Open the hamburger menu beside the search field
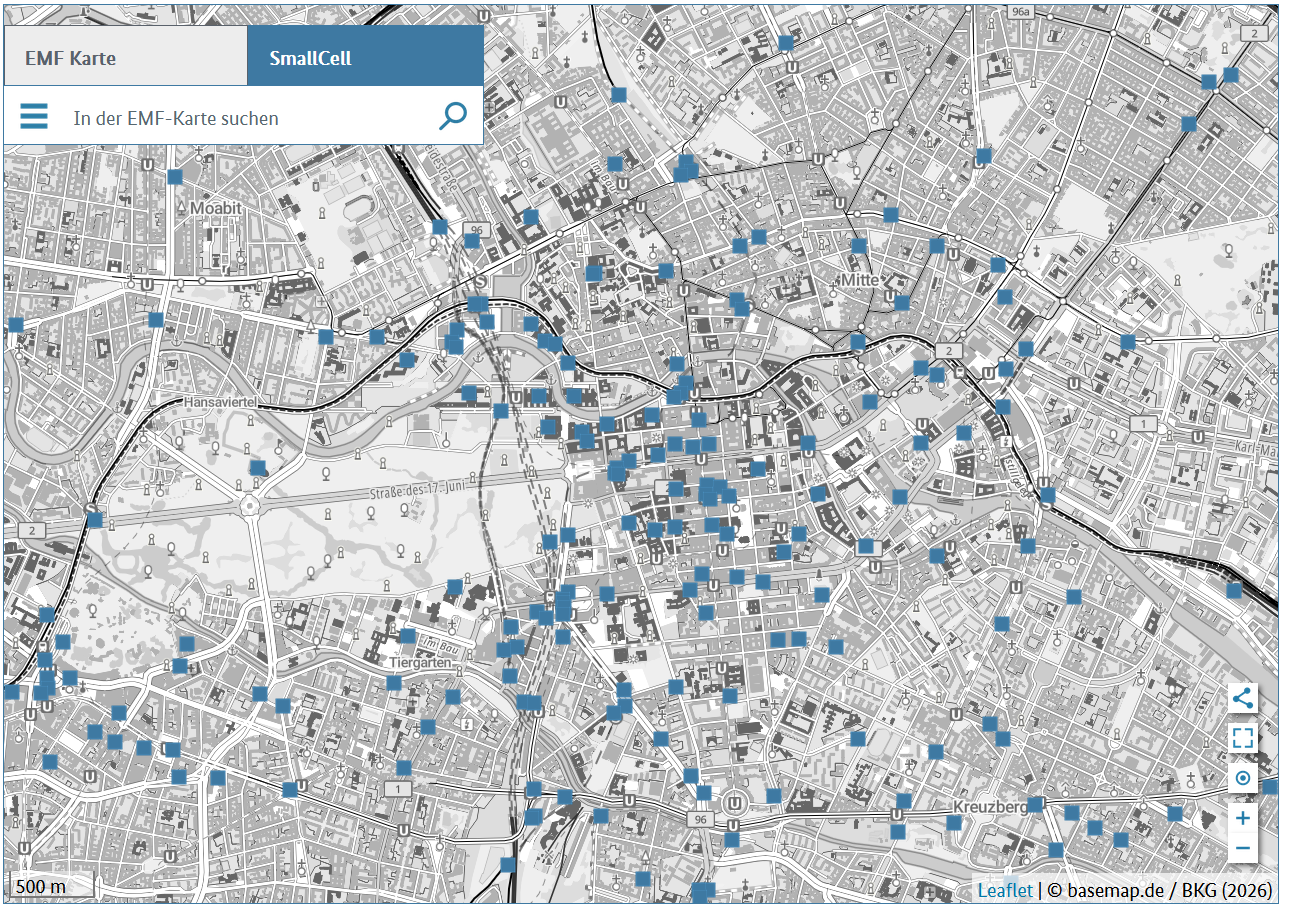Image resolution: width=1289 pixels, height=912 pixels. pos(34,117)
